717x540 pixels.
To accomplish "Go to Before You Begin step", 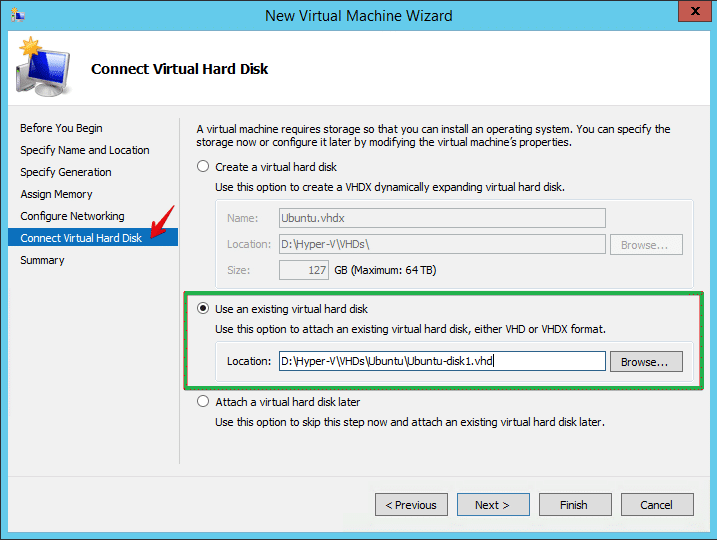I will pos(61,128).
